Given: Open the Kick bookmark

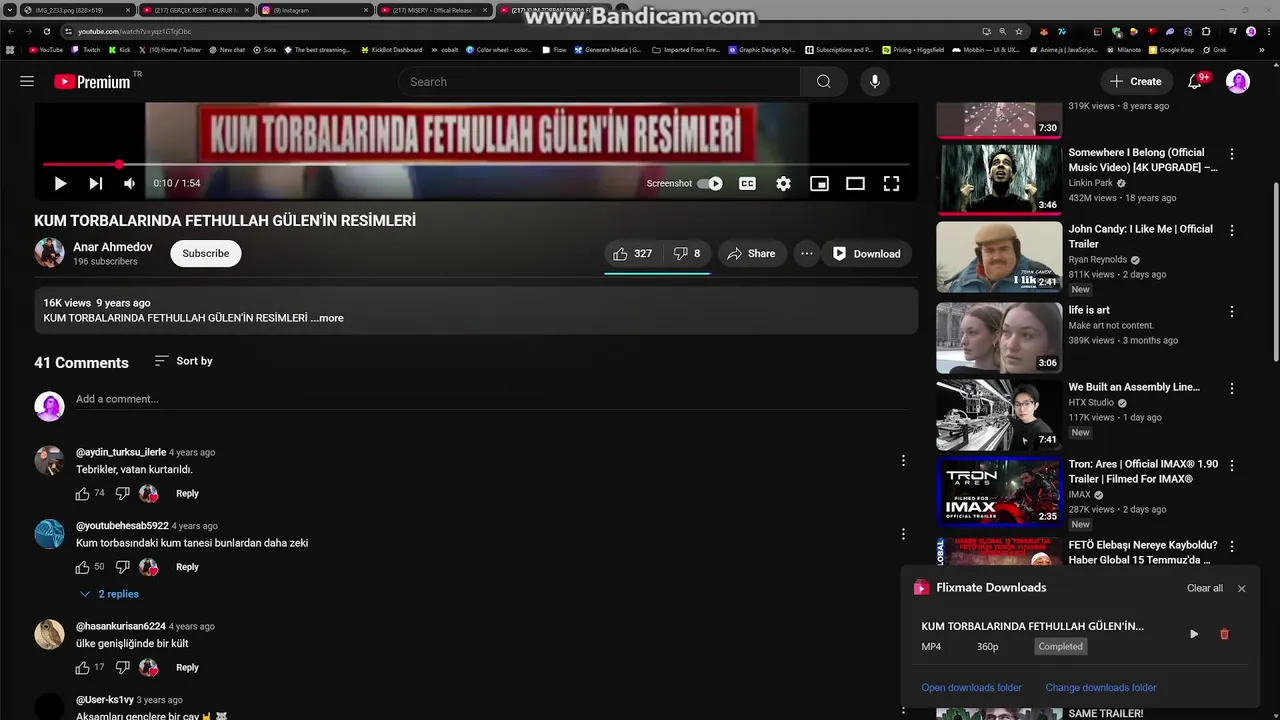Looking at the screenshot, I should pyautogui.click(x=120, y=50).
